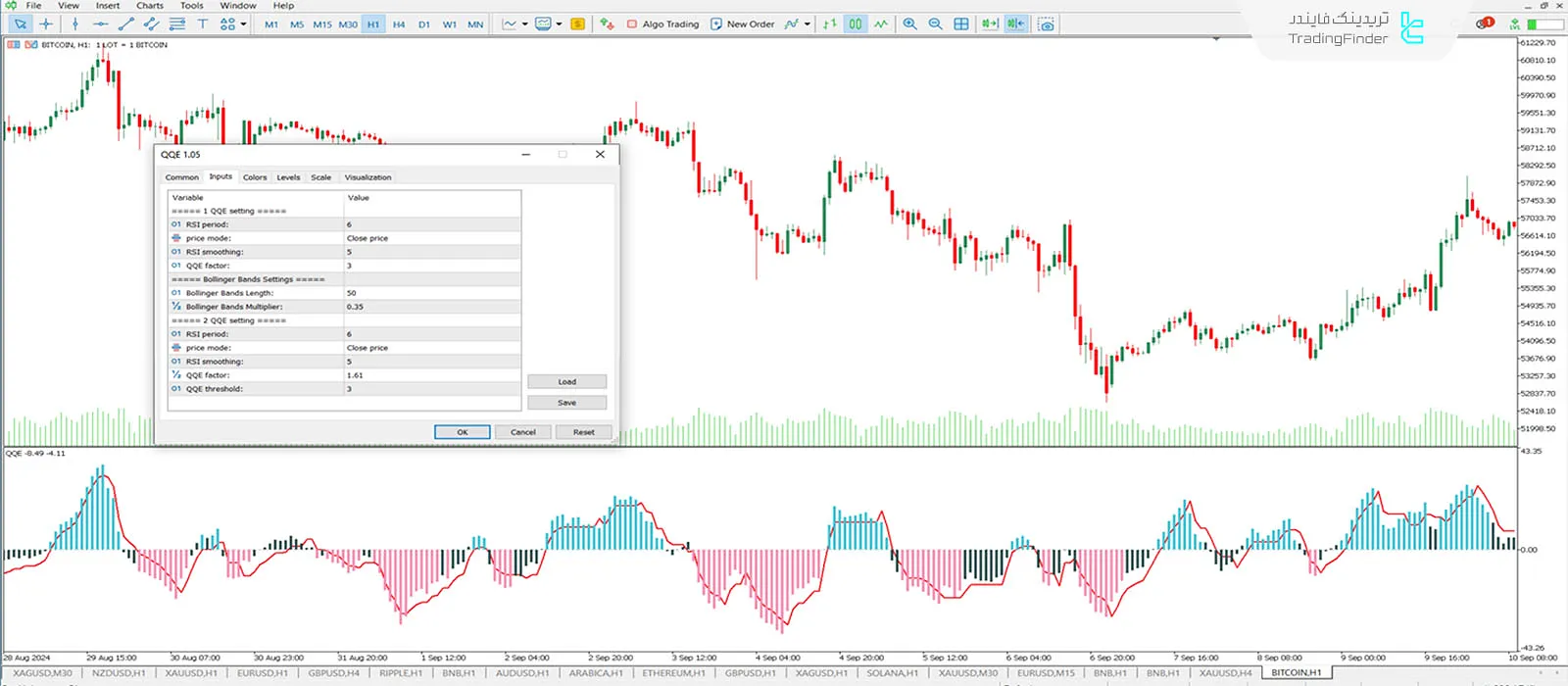Confirm the QQE dialog with OK

[462, 432]
